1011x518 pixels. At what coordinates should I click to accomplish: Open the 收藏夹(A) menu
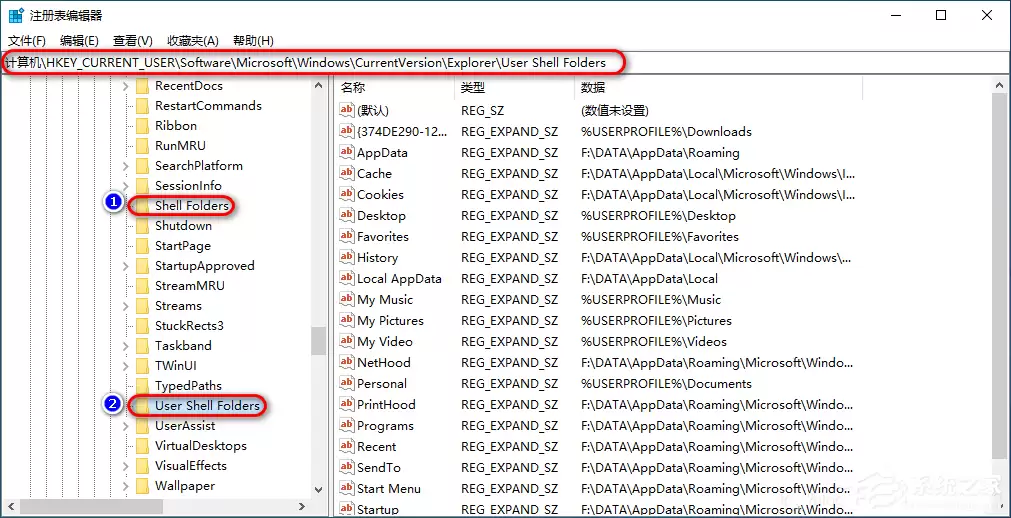point(192,41)
